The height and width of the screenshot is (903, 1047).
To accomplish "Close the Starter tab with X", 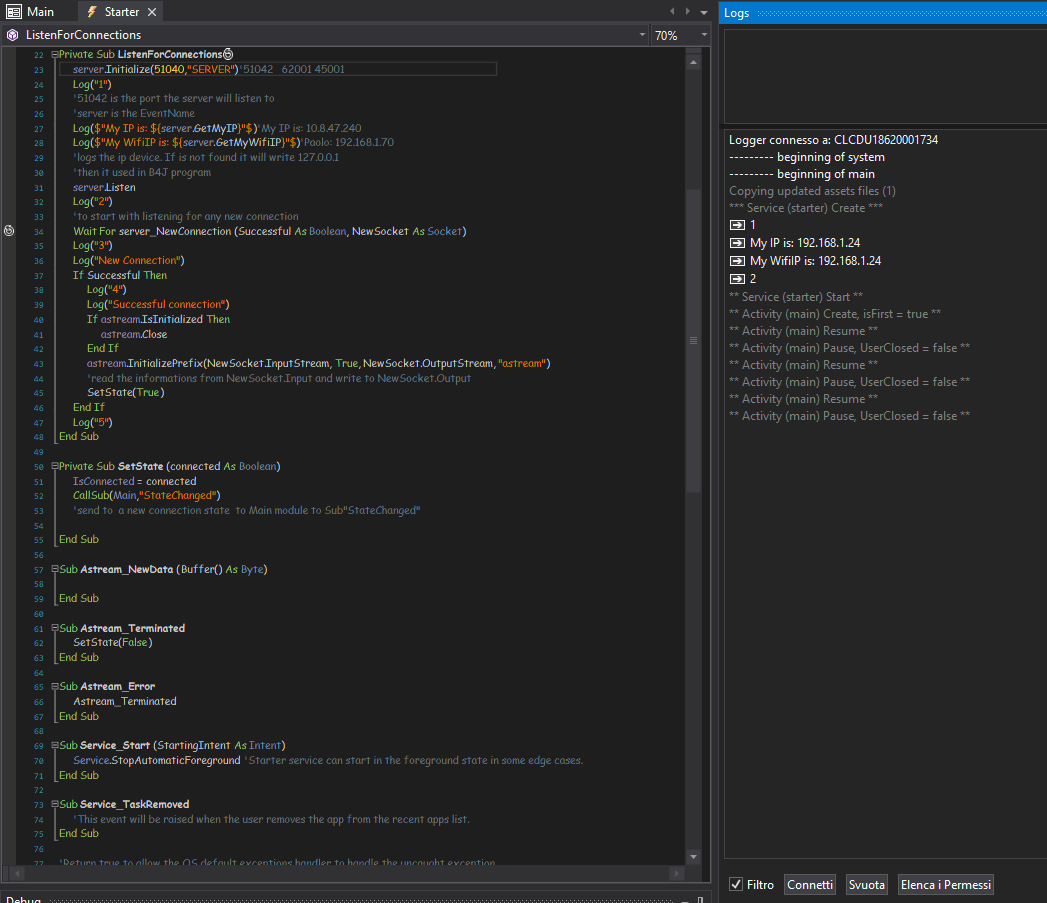I will 151,12.
